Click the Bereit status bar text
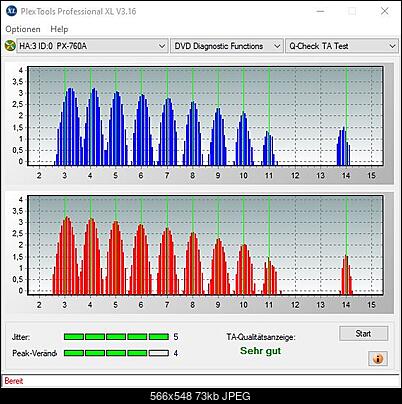The width and height of the screenshot is (402, 404). pos(14,381)
